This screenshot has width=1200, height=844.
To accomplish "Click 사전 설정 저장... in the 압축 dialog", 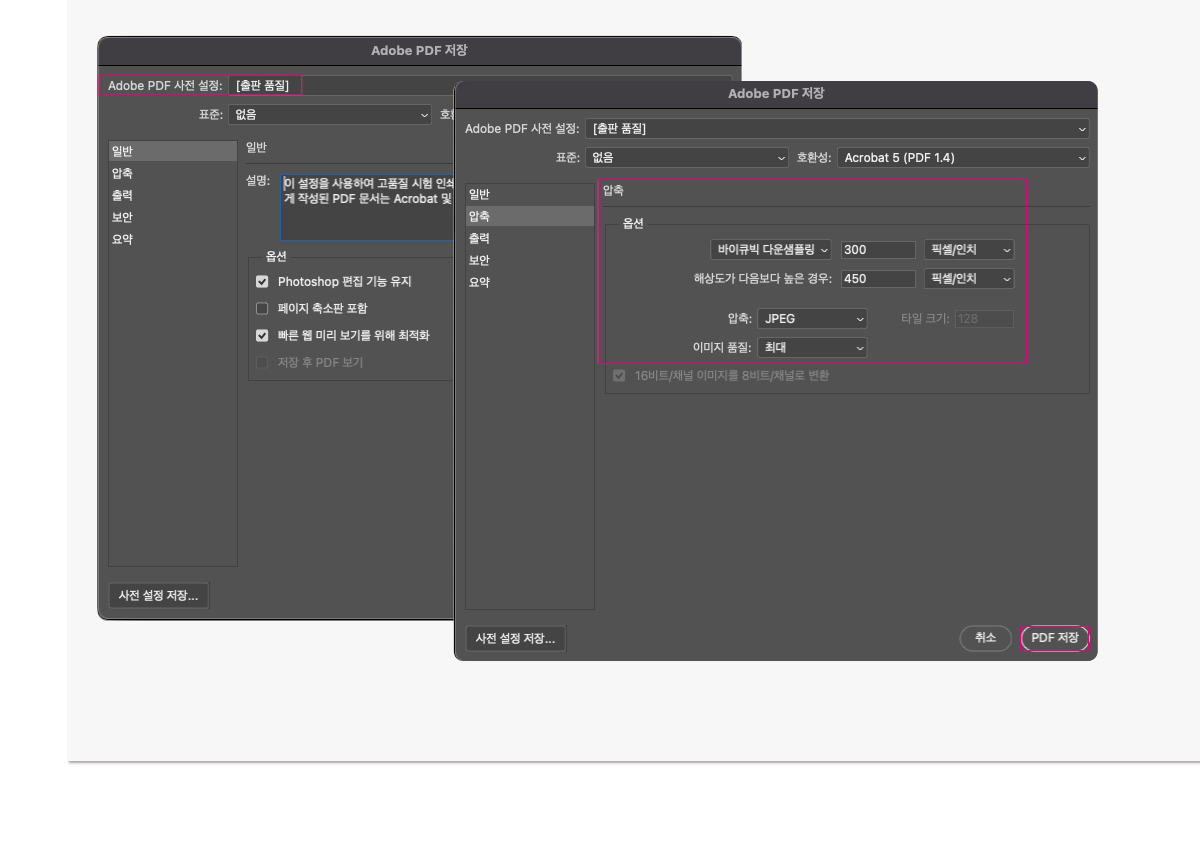I will [x=516, y=639].
